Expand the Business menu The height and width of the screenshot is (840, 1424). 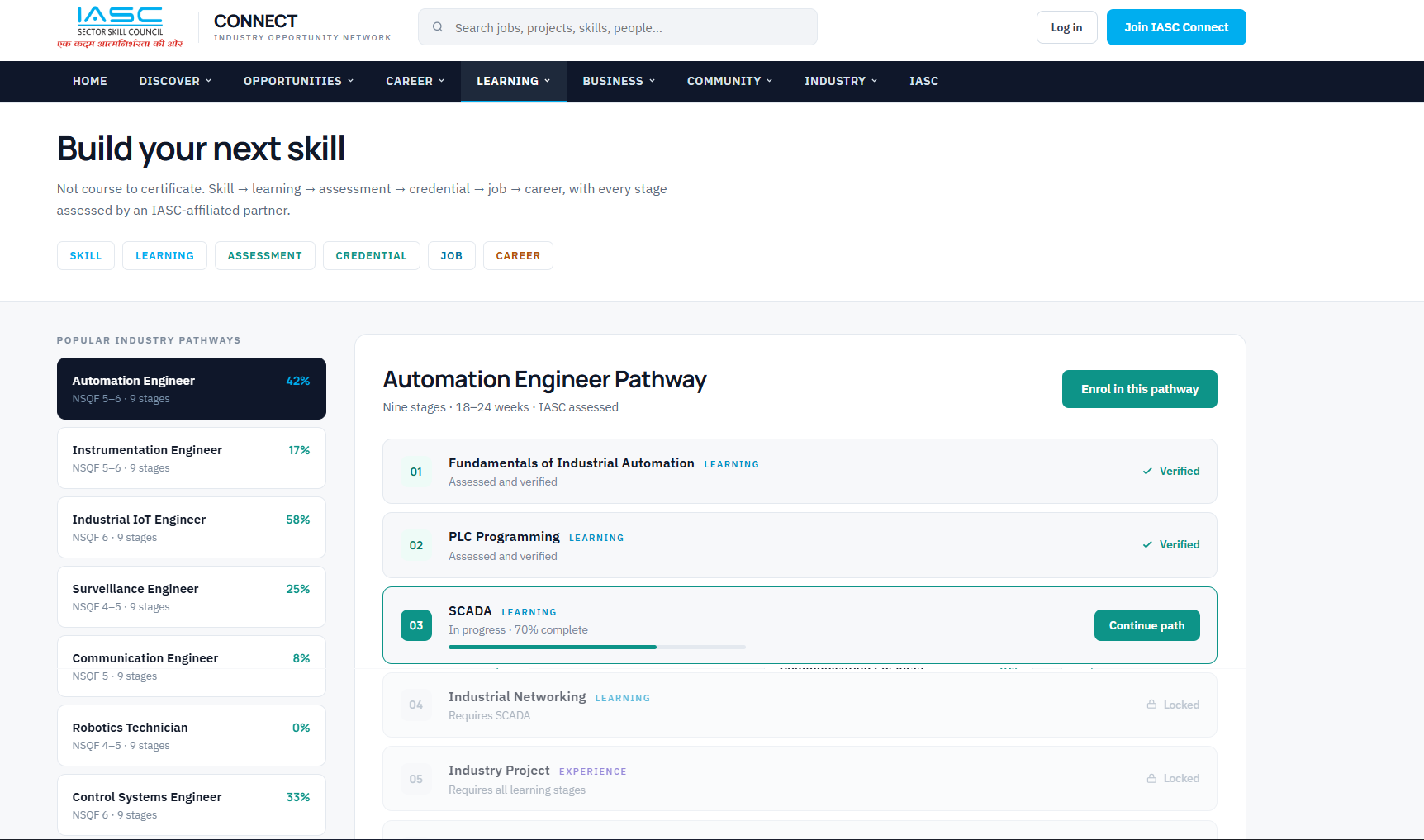tap(619, 81)
